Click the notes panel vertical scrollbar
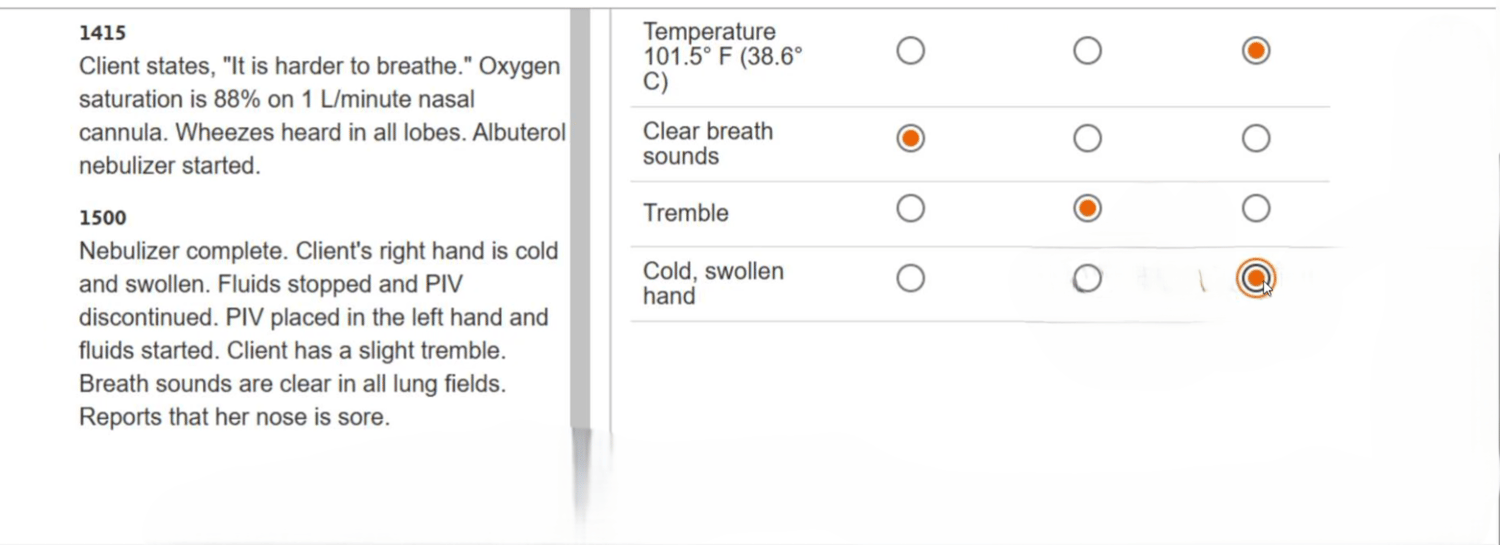This screenshot has width=1500, height=545. click(x=580, y=218)
